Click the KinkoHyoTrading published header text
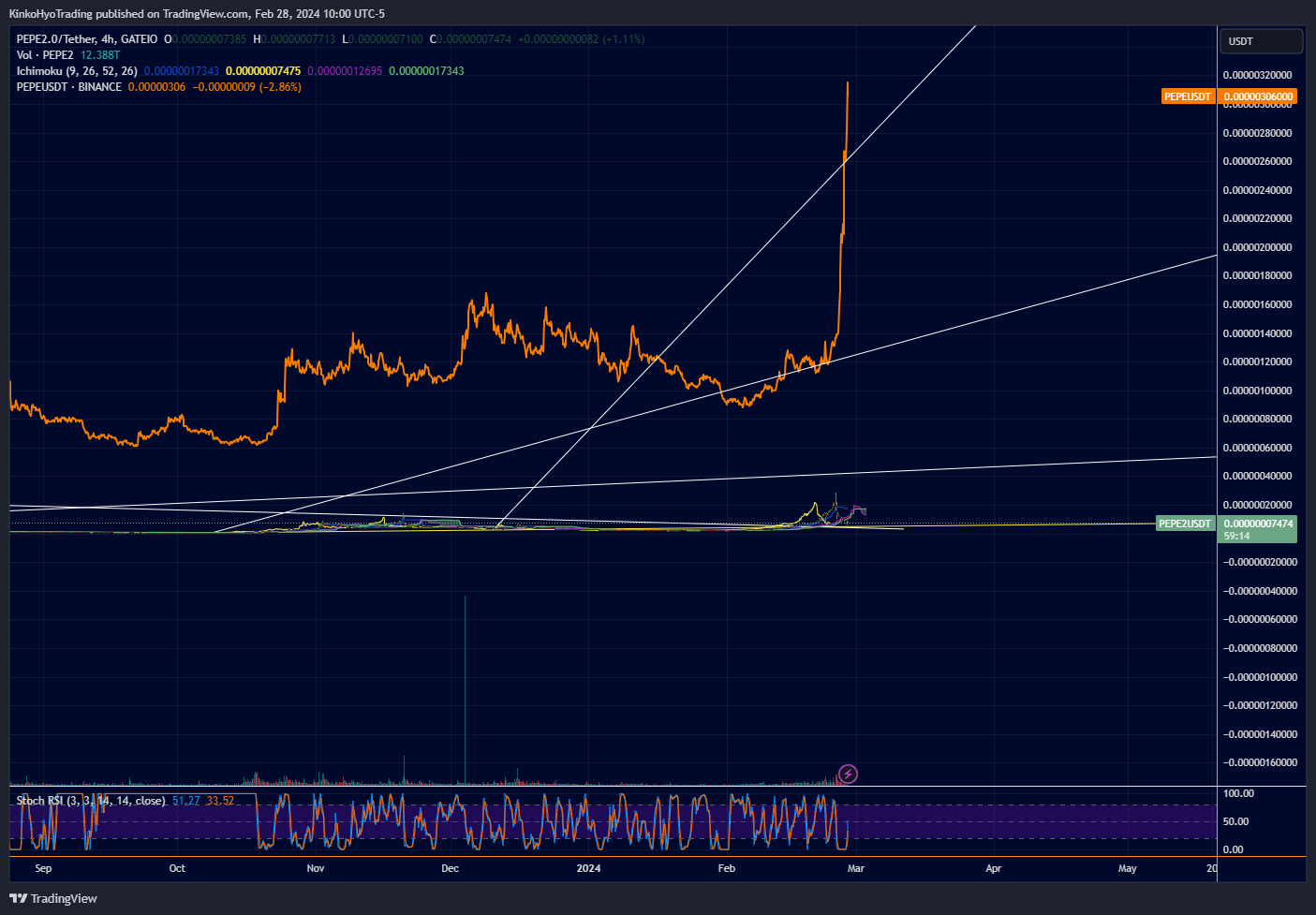The height and width of the screenshot is (915, 1316). coord(197,13)
